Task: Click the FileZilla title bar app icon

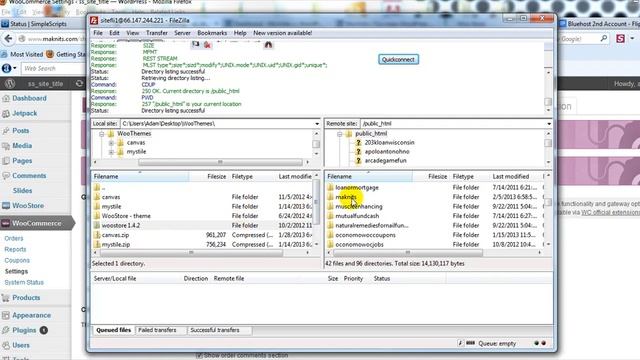Action: [x=94, y=20]
